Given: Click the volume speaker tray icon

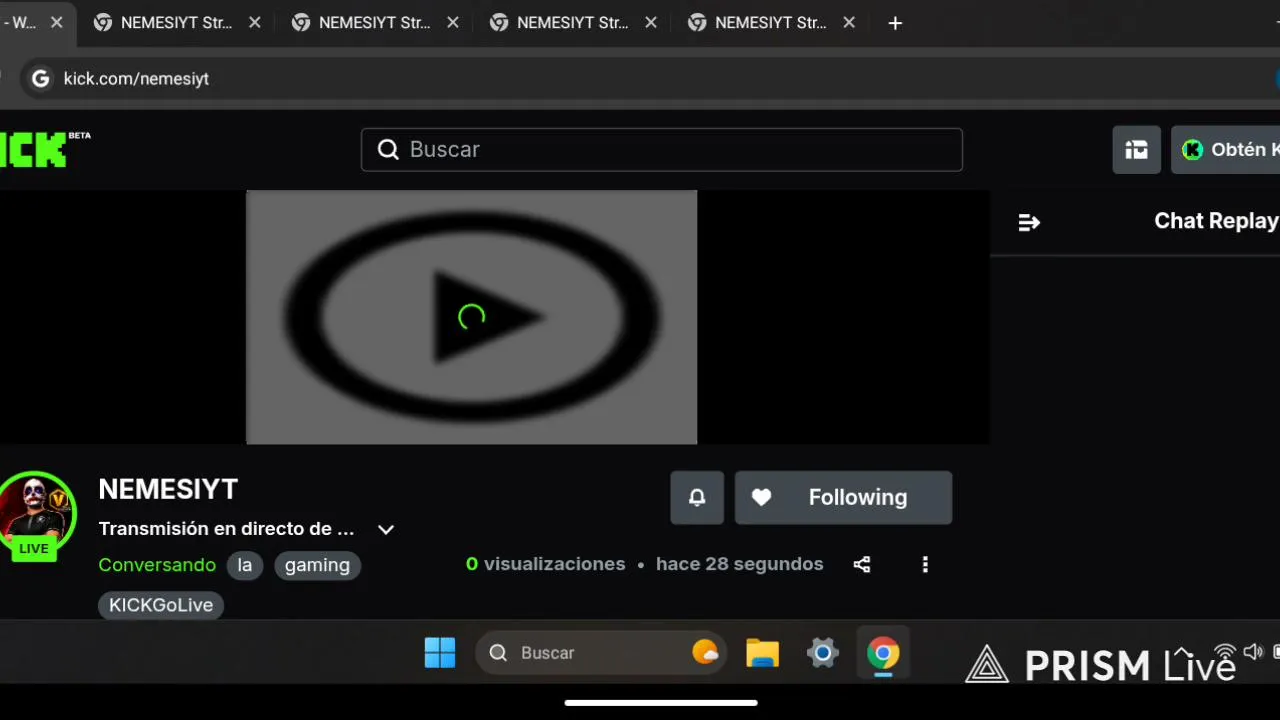Looking at the screenshot, I should (1253, 652).
